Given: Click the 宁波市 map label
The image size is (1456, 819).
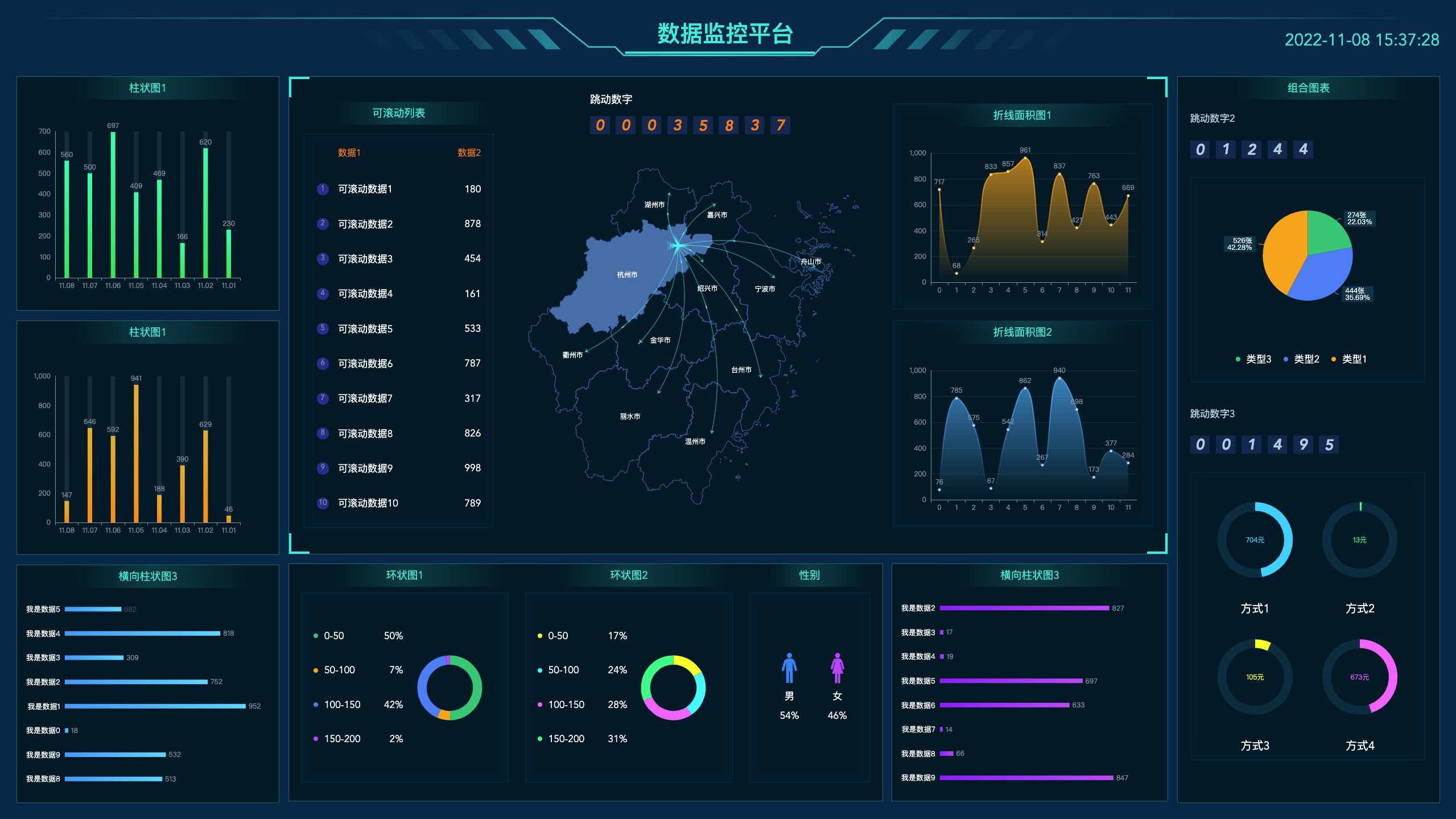Looking at the screenshot, I should click(765, 289).
